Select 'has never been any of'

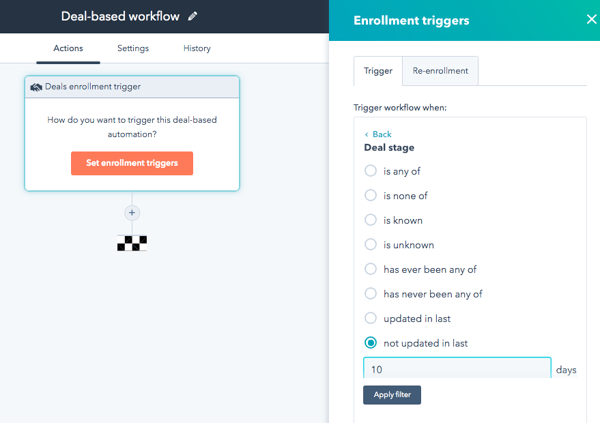tap(371, 294)
